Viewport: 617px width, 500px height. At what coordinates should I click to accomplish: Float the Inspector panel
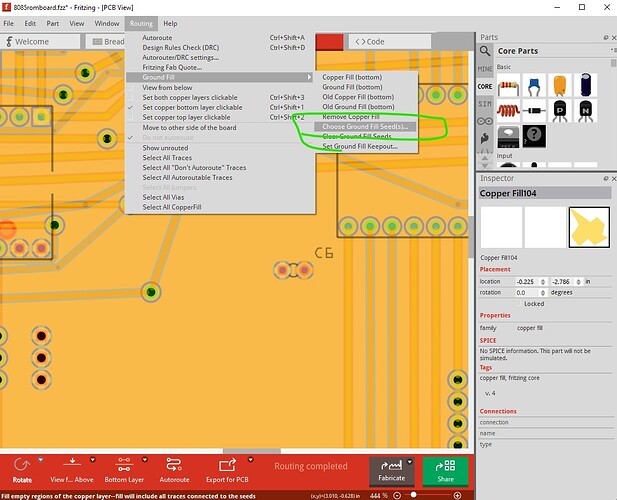[606, 178]
